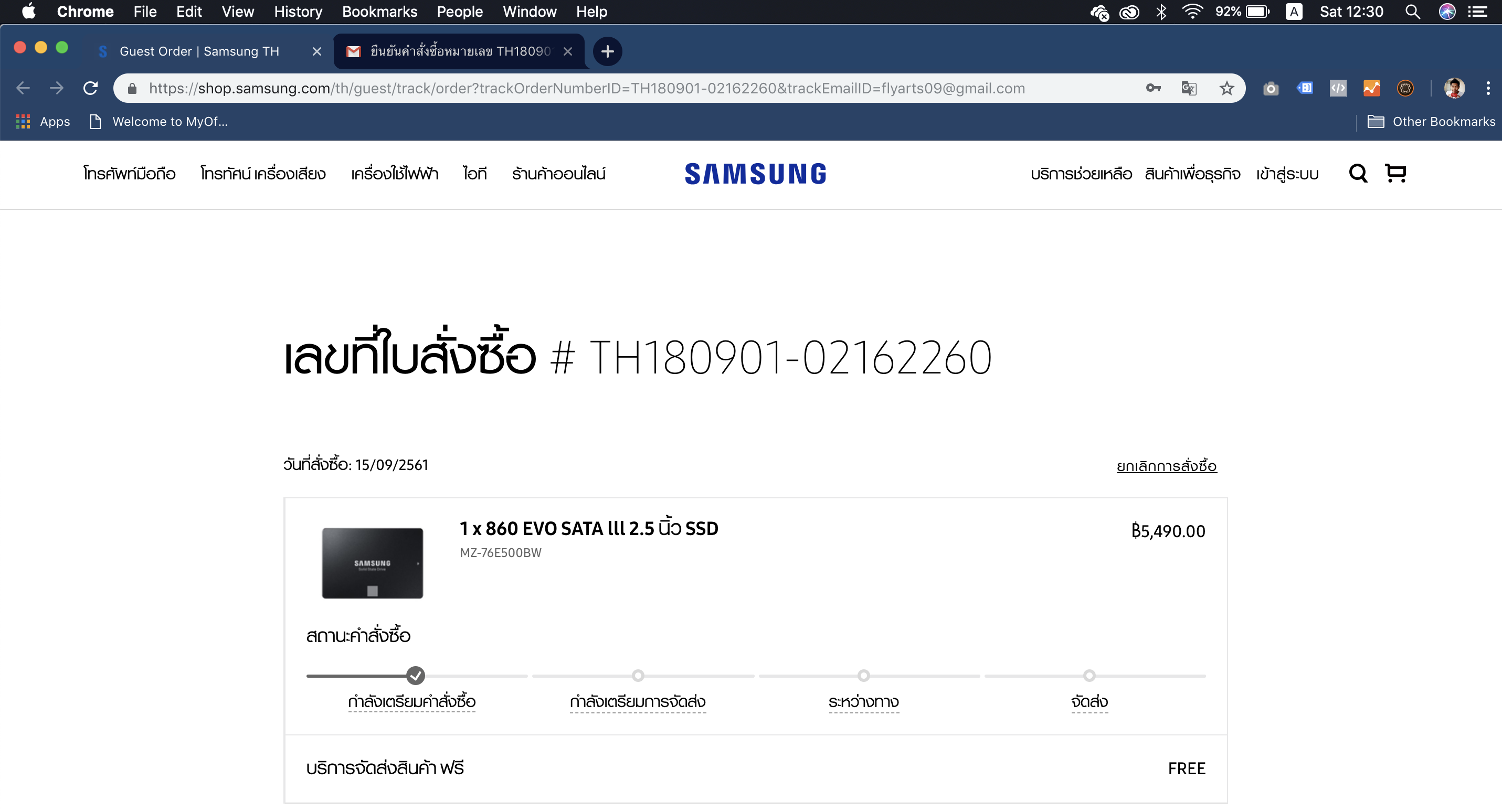Click the camera screenshot extension icon
The height and width of the screenshot is (812, 1502).
1271,89
